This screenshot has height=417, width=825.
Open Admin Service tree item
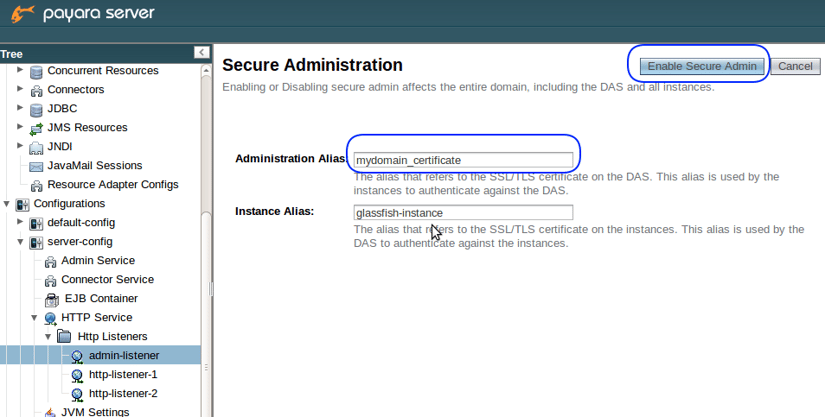[x=98, y=260]
